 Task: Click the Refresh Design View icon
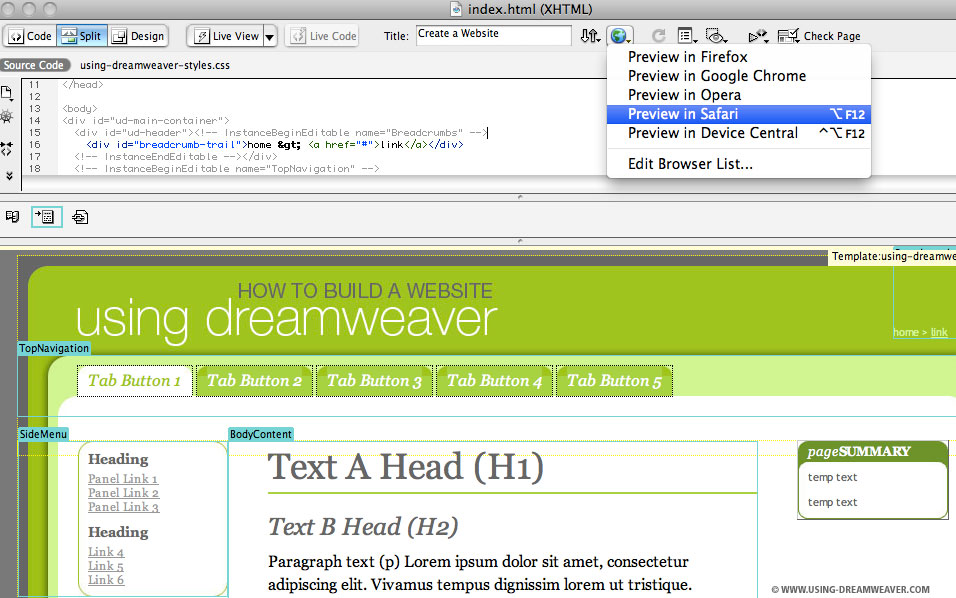tap(658, 36)
